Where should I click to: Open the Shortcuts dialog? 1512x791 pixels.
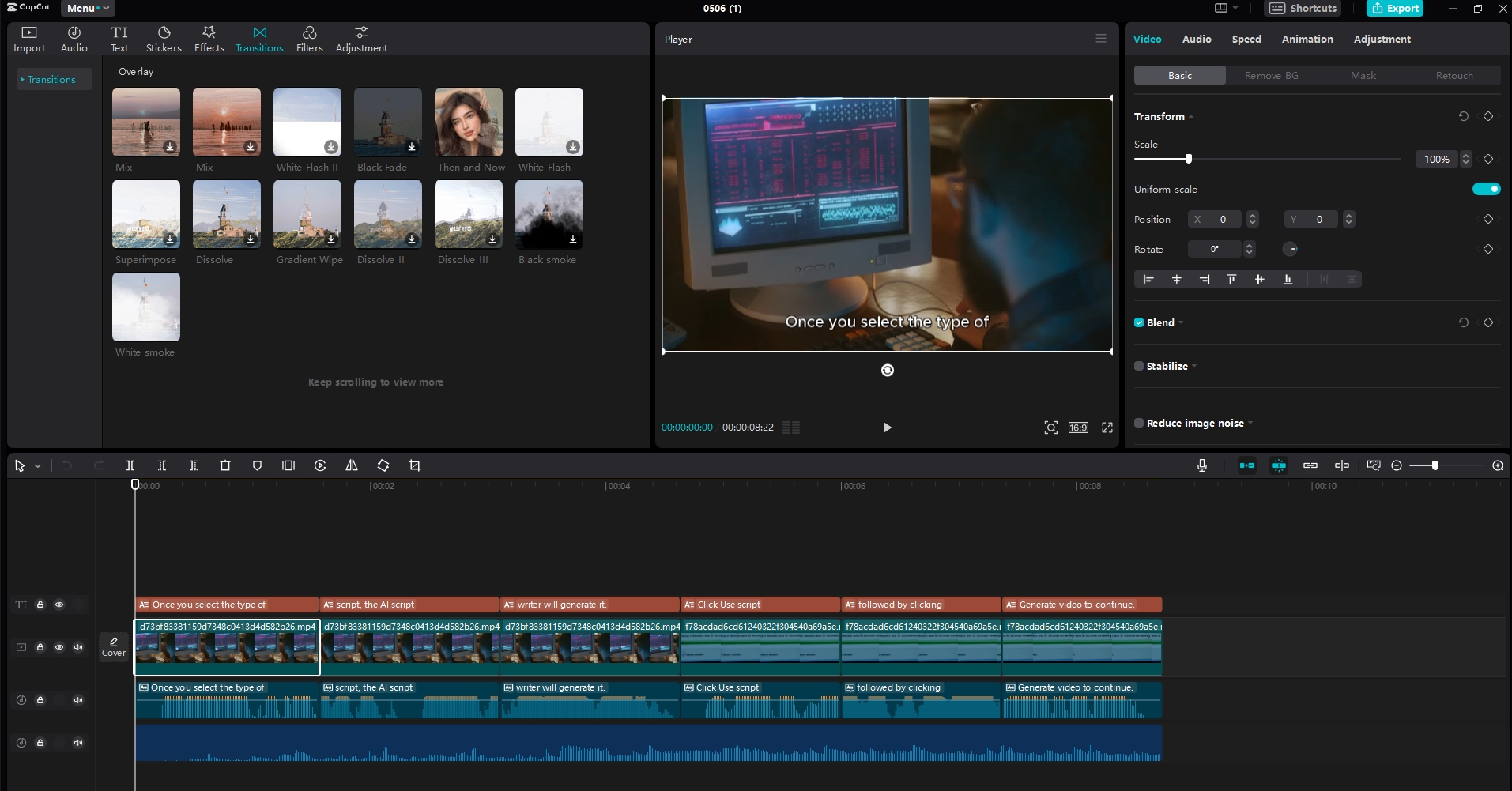coord(1302,8)
